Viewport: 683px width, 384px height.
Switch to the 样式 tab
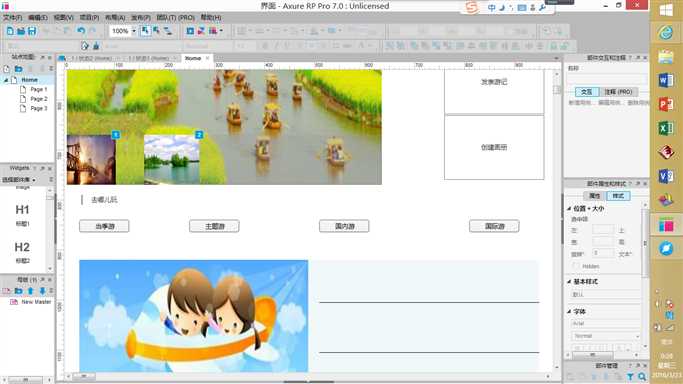(618, 196)
